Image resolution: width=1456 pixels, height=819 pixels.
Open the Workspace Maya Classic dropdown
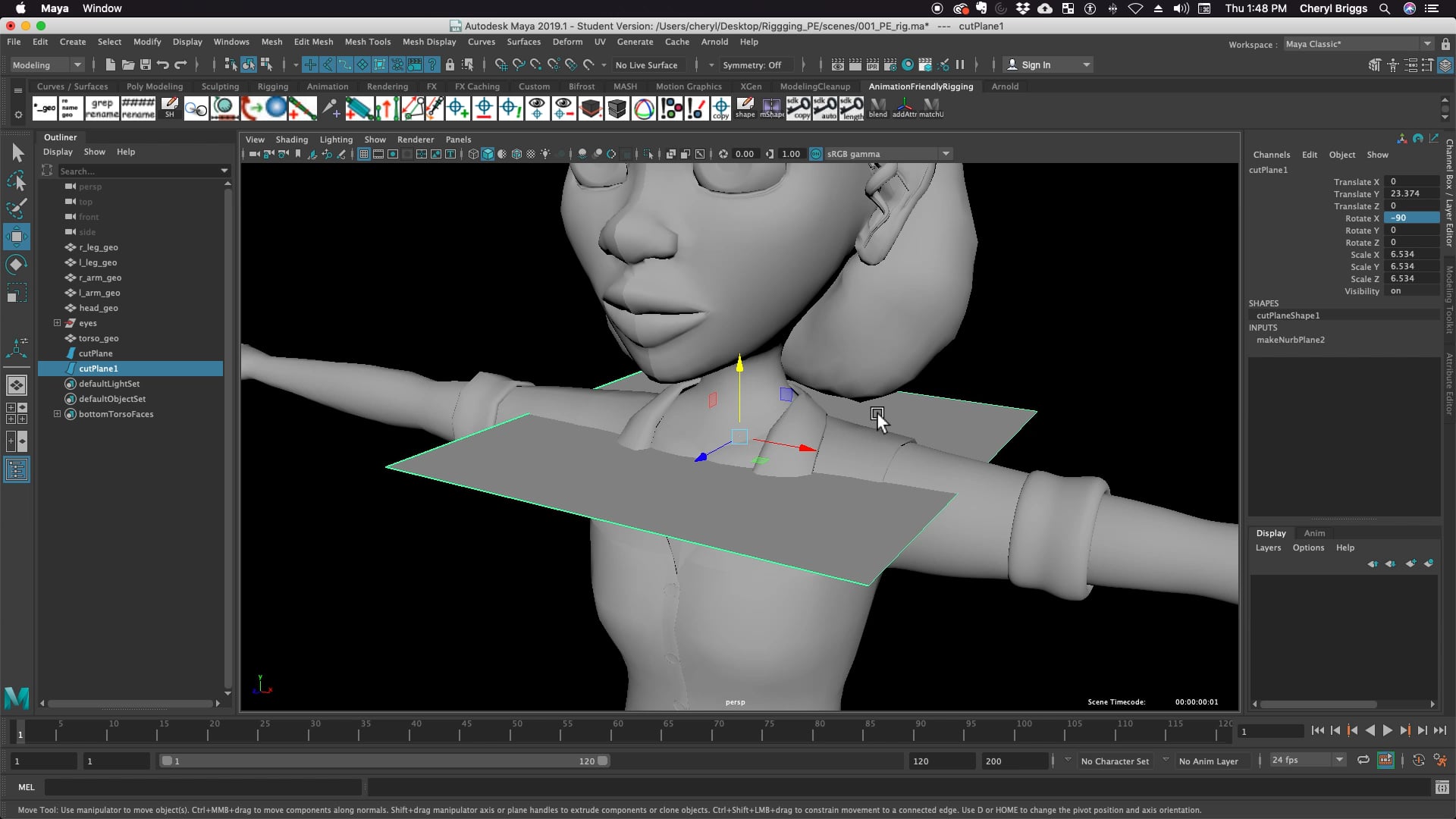(x=1358, y=44)
